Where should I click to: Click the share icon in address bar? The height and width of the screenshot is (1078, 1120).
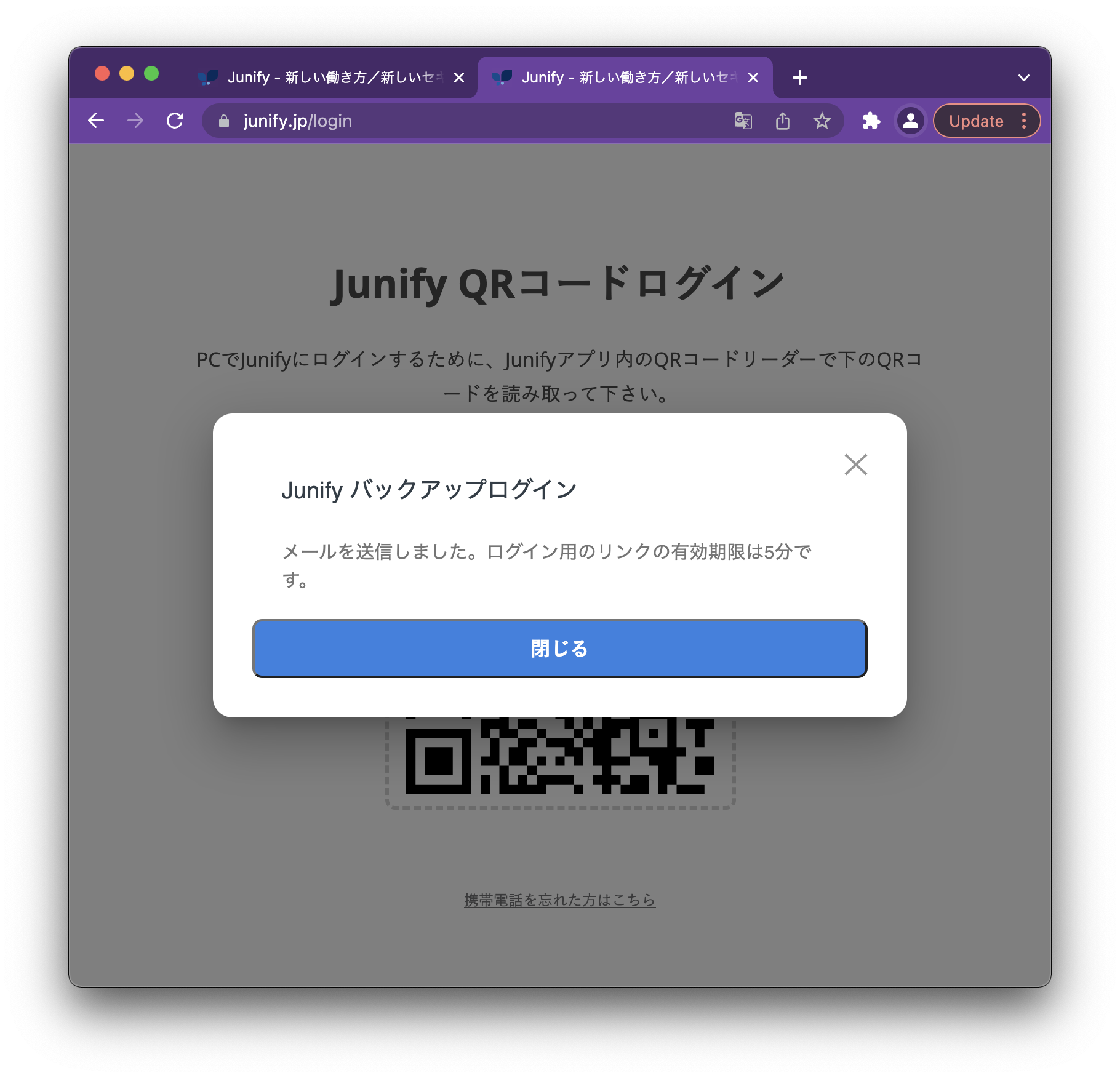782,121
